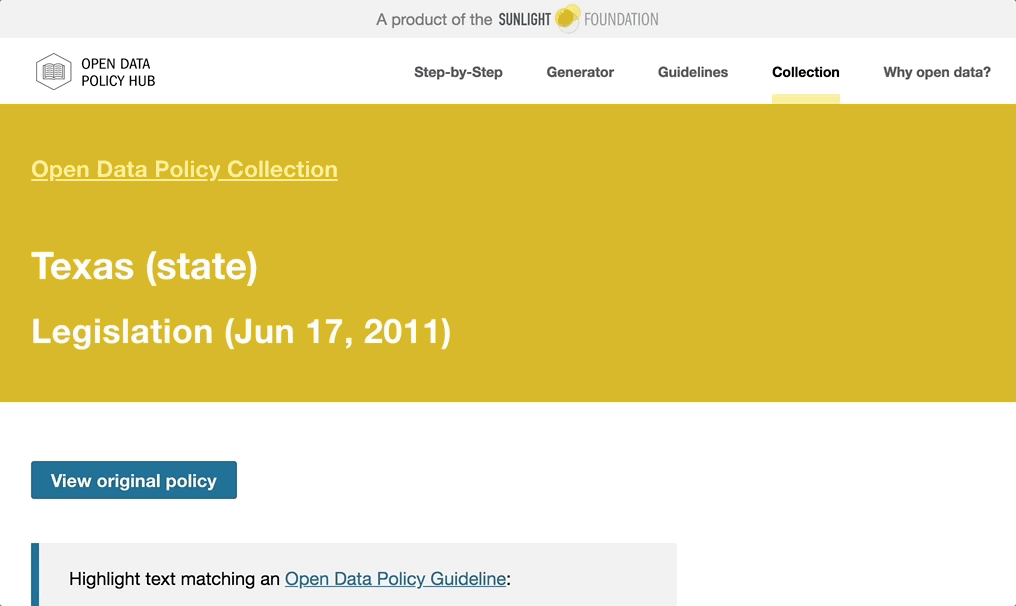This screenshot has height=606, width=1016.
Task: Click the blue left edge of highlight box
Action: [35, 575]
